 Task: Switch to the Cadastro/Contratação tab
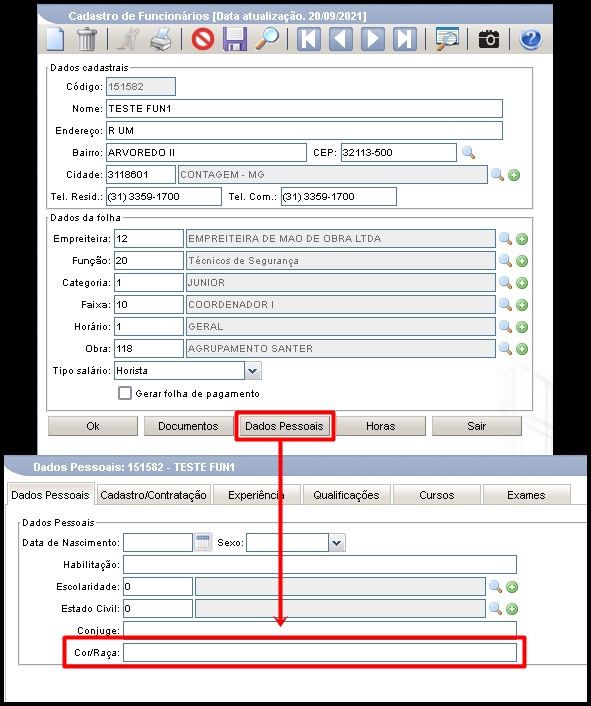coord(153,495)
